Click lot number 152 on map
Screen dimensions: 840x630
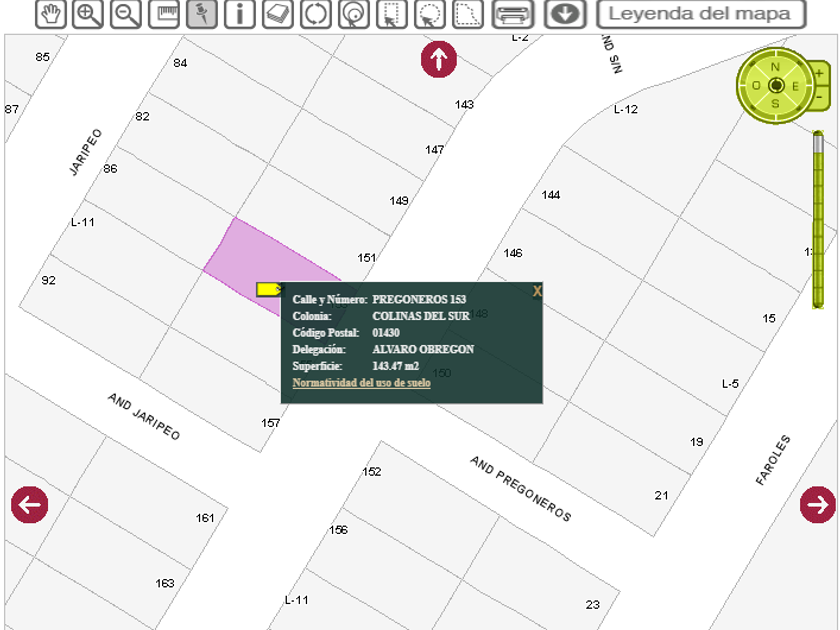[372, 472]
